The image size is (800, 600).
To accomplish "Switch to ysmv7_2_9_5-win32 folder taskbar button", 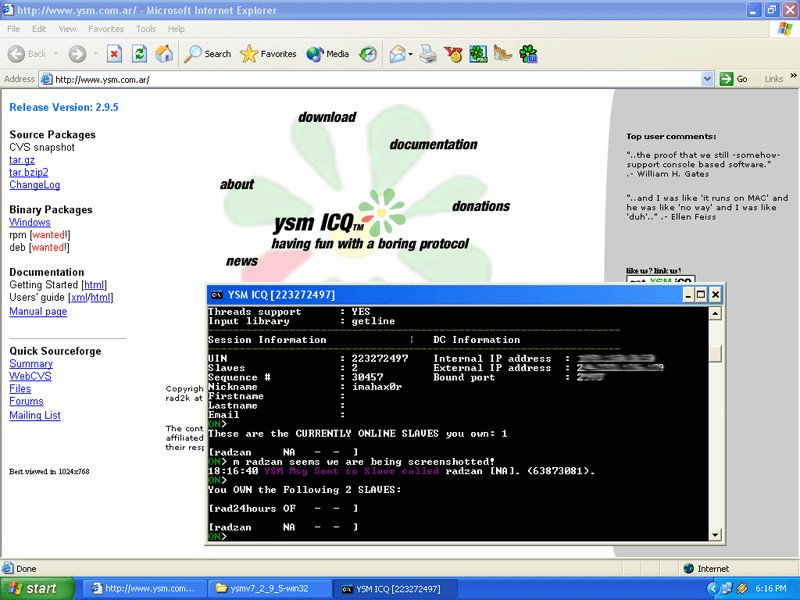I will (x=268, y=589).
